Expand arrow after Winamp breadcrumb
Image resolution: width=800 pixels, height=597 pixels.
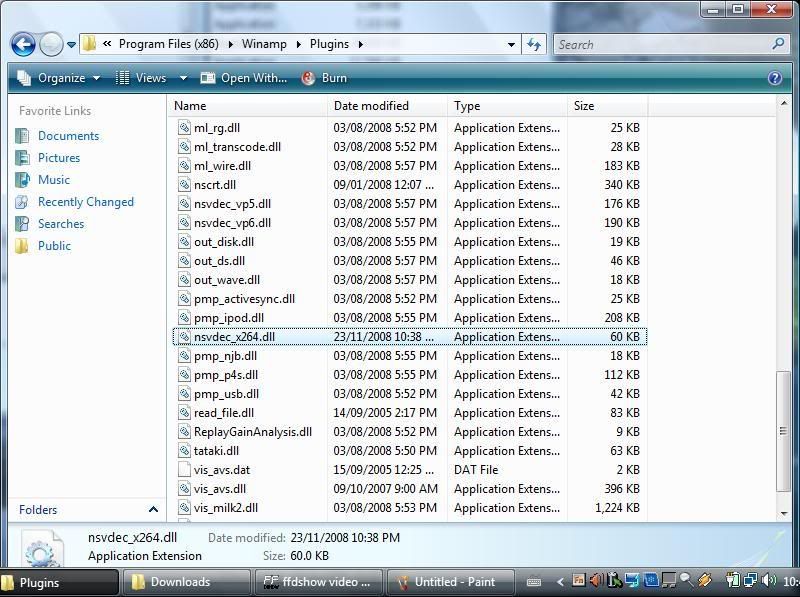[298, 45]
